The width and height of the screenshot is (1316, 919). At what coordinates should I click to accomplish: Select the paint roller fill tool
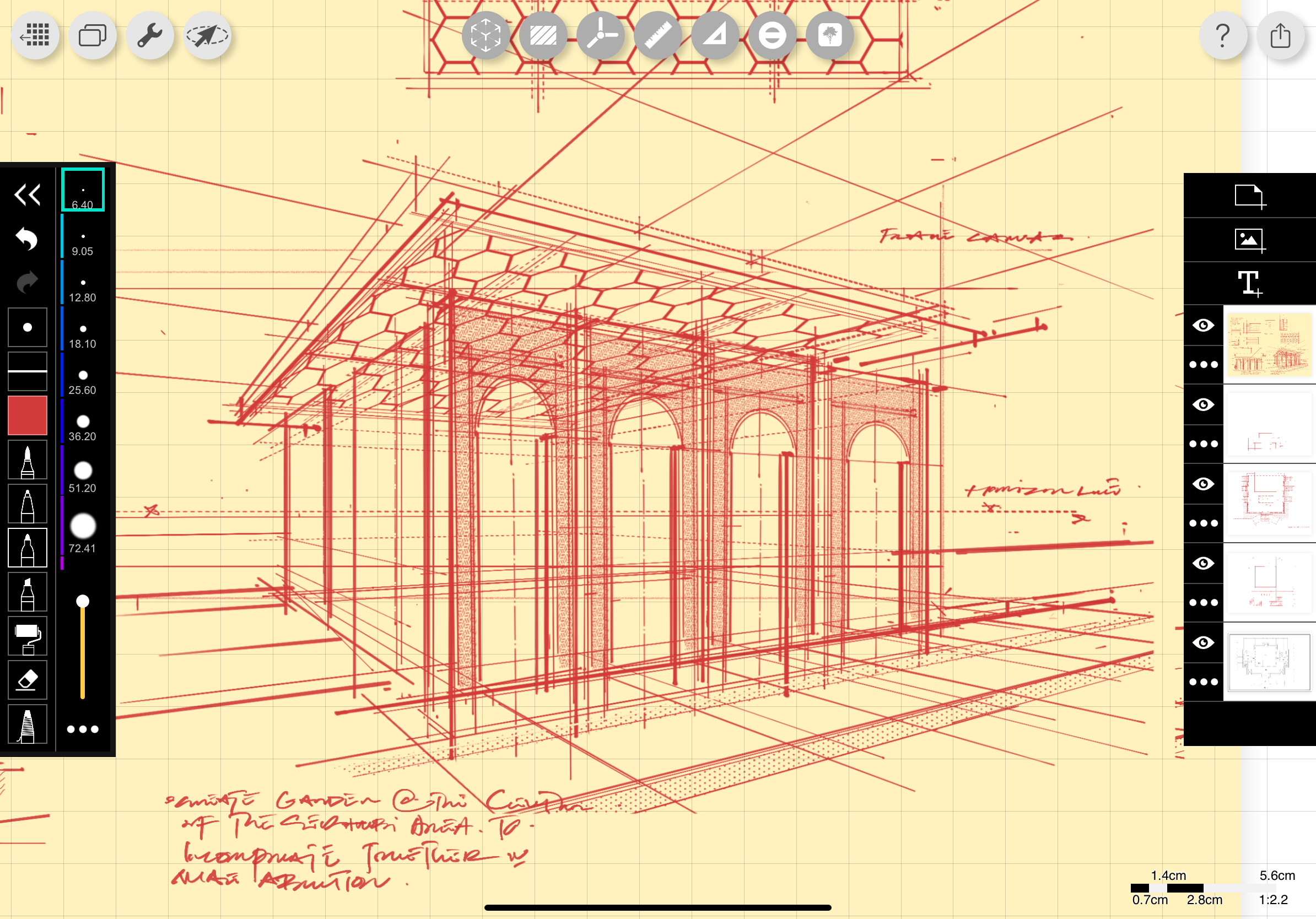point(28,636)
